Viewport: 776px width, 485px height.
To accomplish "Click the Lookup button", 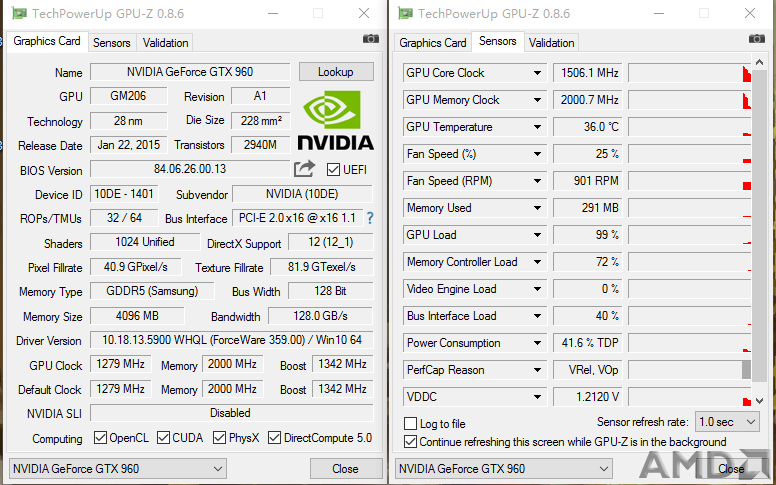I will click(336, 72).
